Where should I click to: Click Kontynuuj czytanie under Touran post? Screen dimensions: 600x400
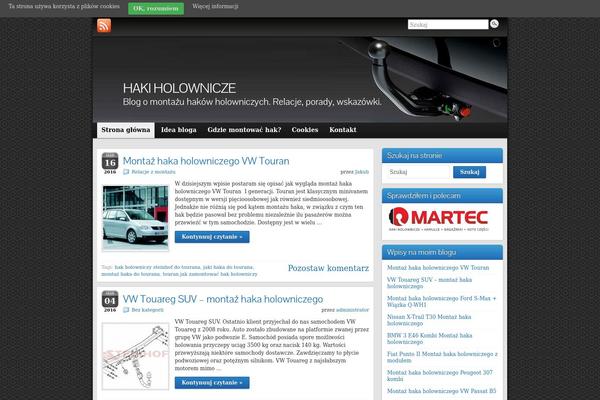[212, 237]
